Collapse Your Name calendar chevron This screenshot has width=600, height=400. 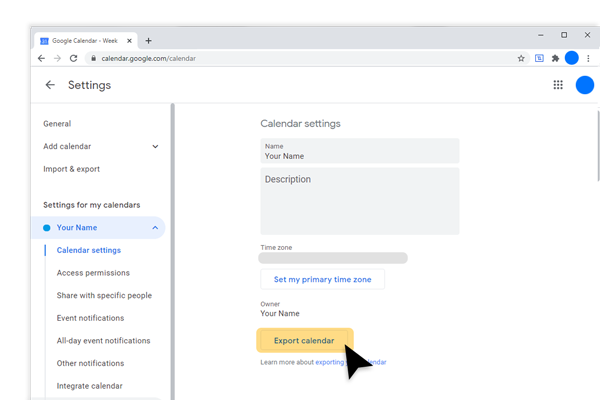(155, 227)
